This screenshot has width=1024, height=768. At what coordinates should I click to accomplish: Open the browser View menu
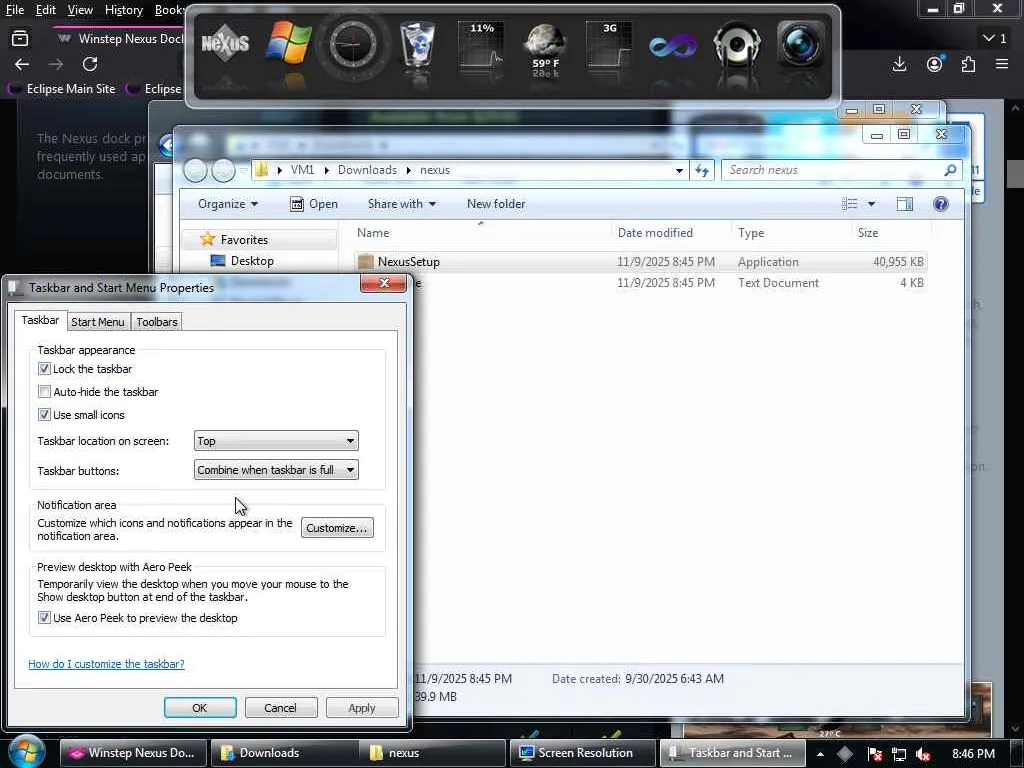coord(80,10)
